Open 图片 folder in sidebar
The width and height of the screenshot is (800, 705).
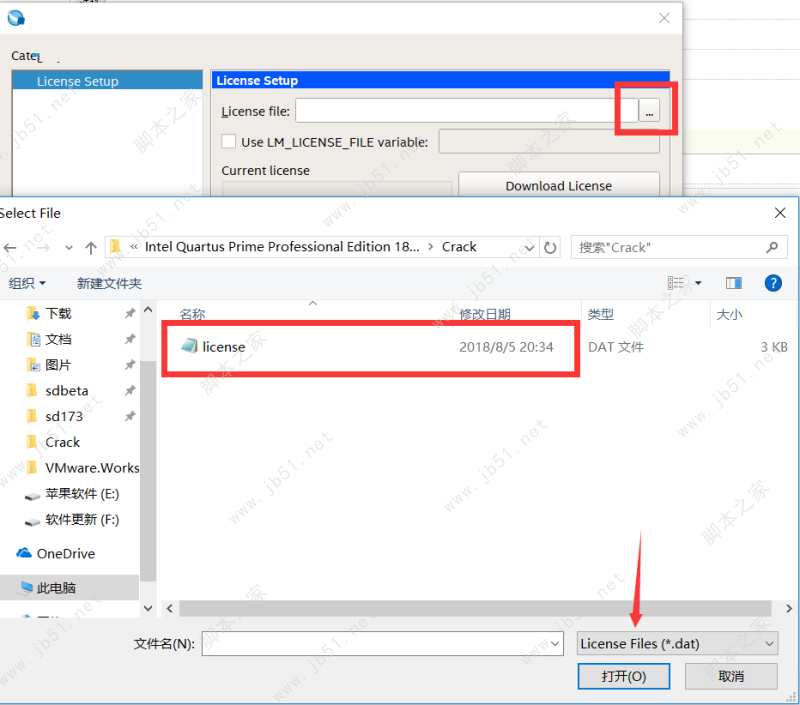[58, 365]
